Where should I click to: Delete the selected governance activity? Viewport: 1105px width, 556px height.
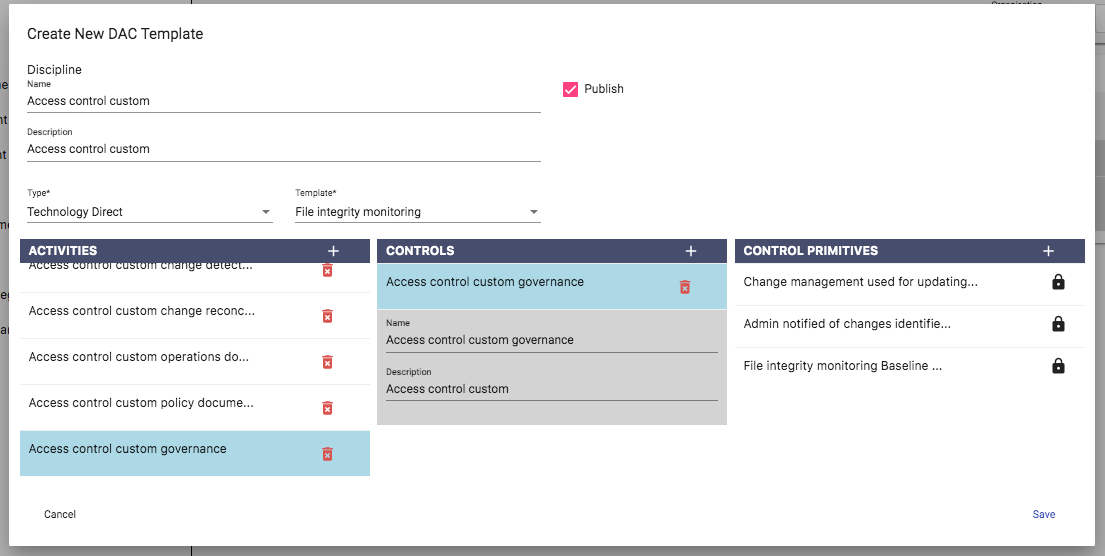point(327,454)
